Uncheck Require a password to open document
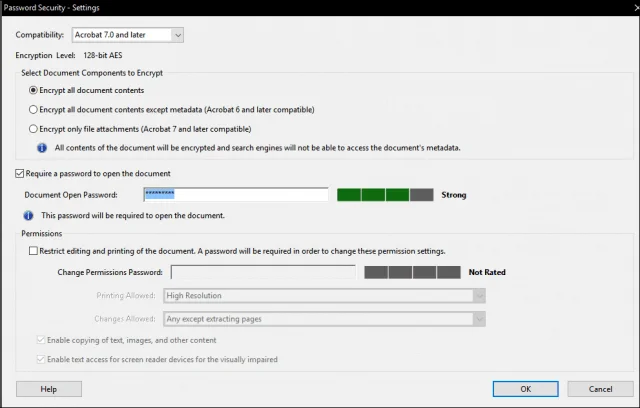The image size is (640, 408). pos(20,173)
